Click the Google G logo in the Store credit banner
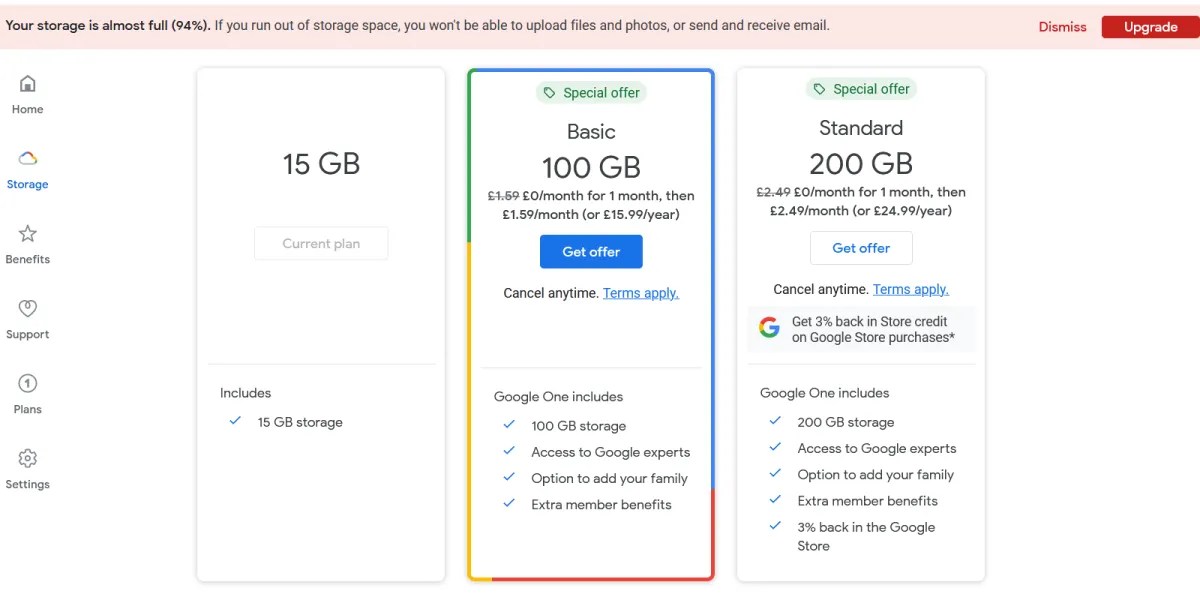 click(x=768, y=328)
